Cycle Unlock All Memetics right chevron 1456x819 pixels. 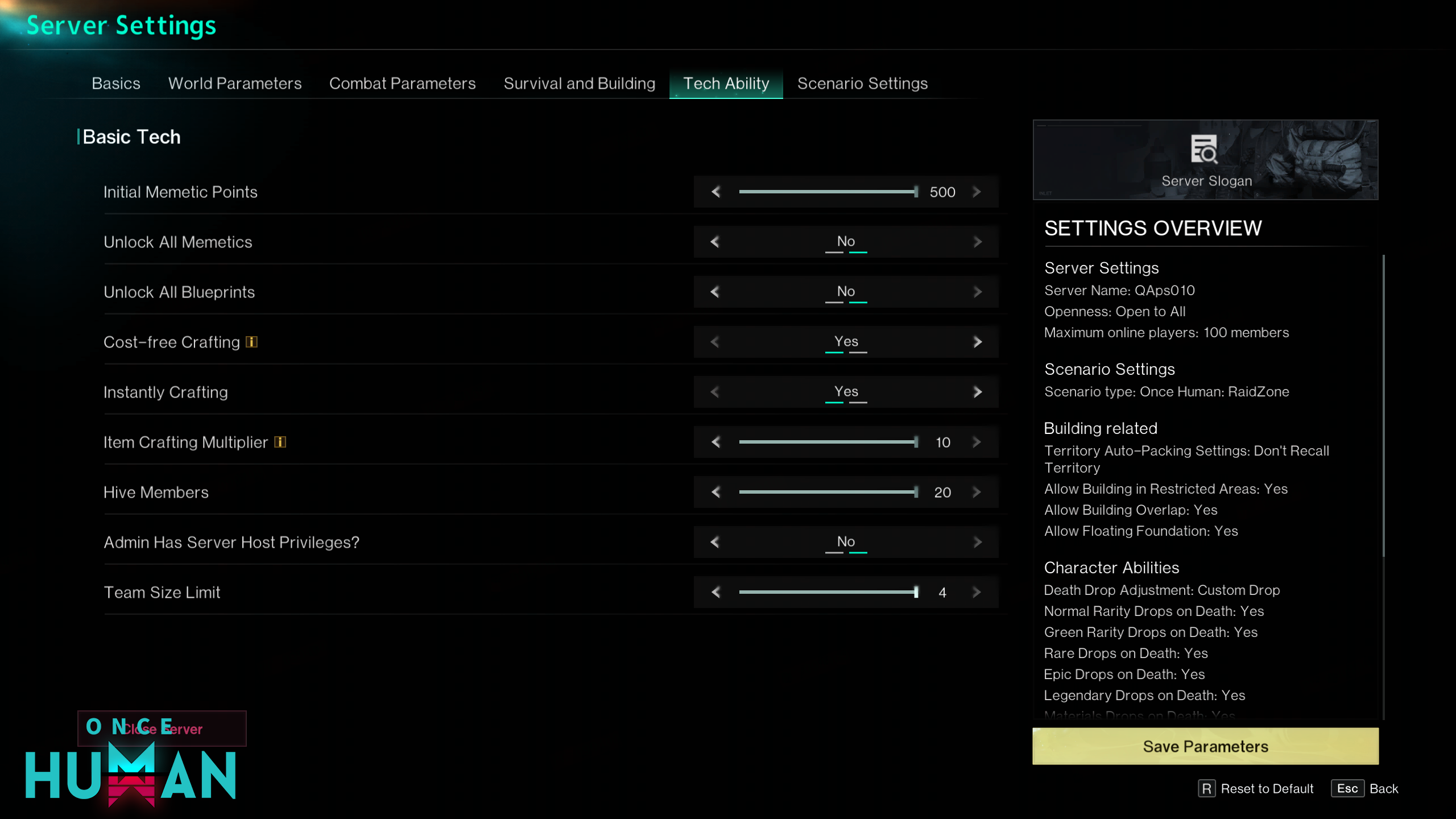point(977,242)
